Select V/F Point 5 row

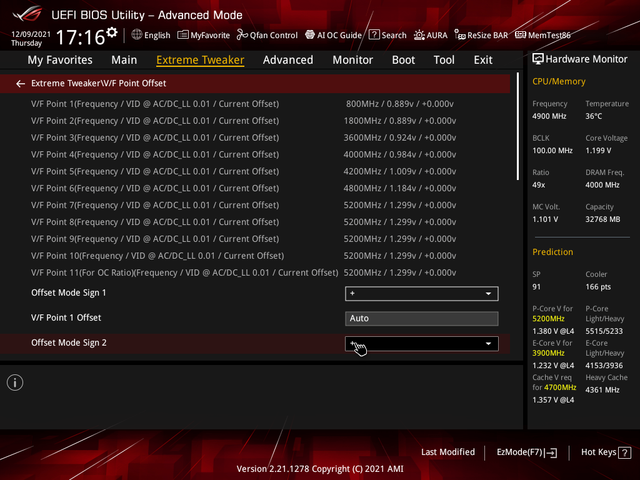point(255,171)
